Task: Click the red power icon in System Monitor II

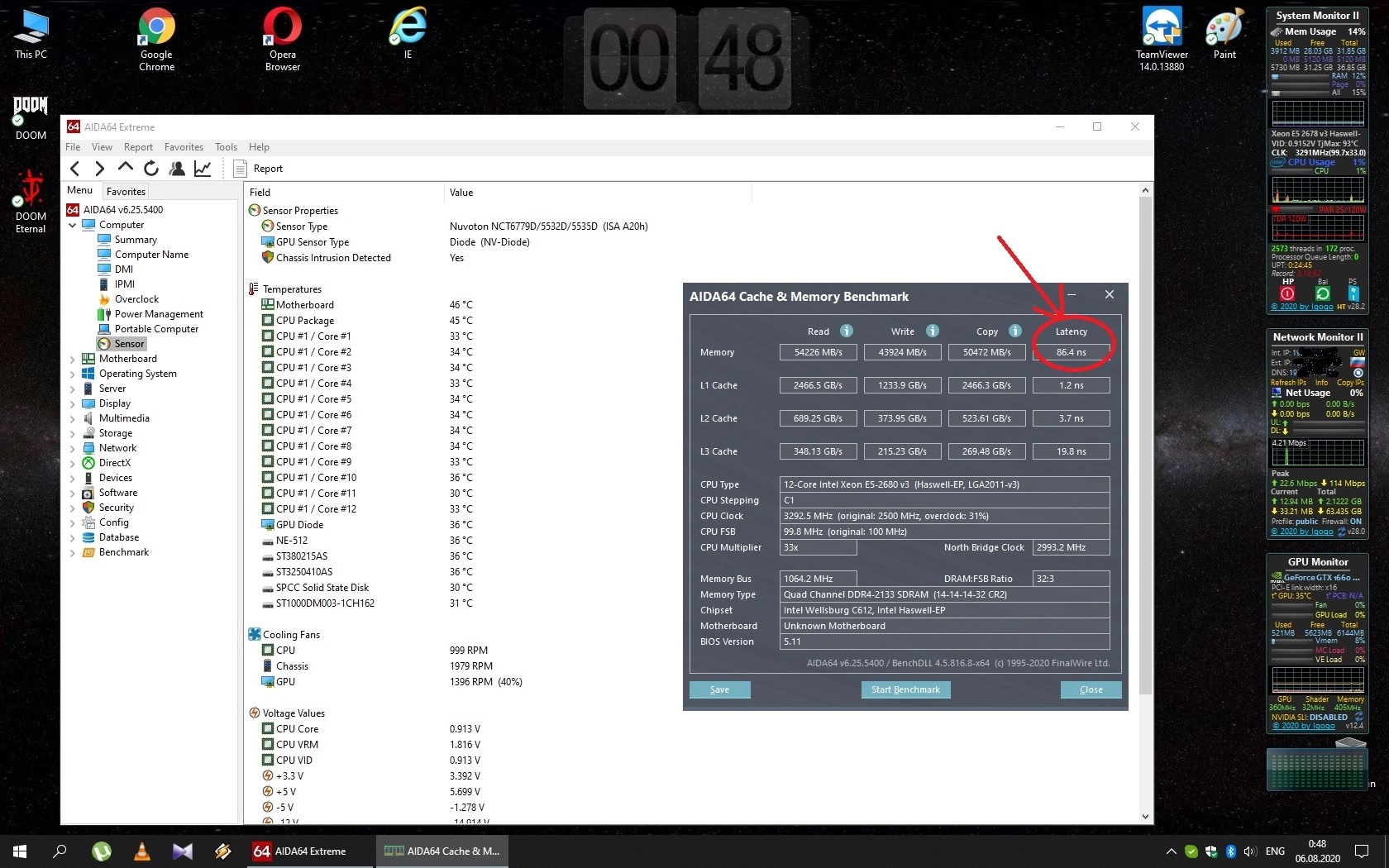Action: 1287,293
